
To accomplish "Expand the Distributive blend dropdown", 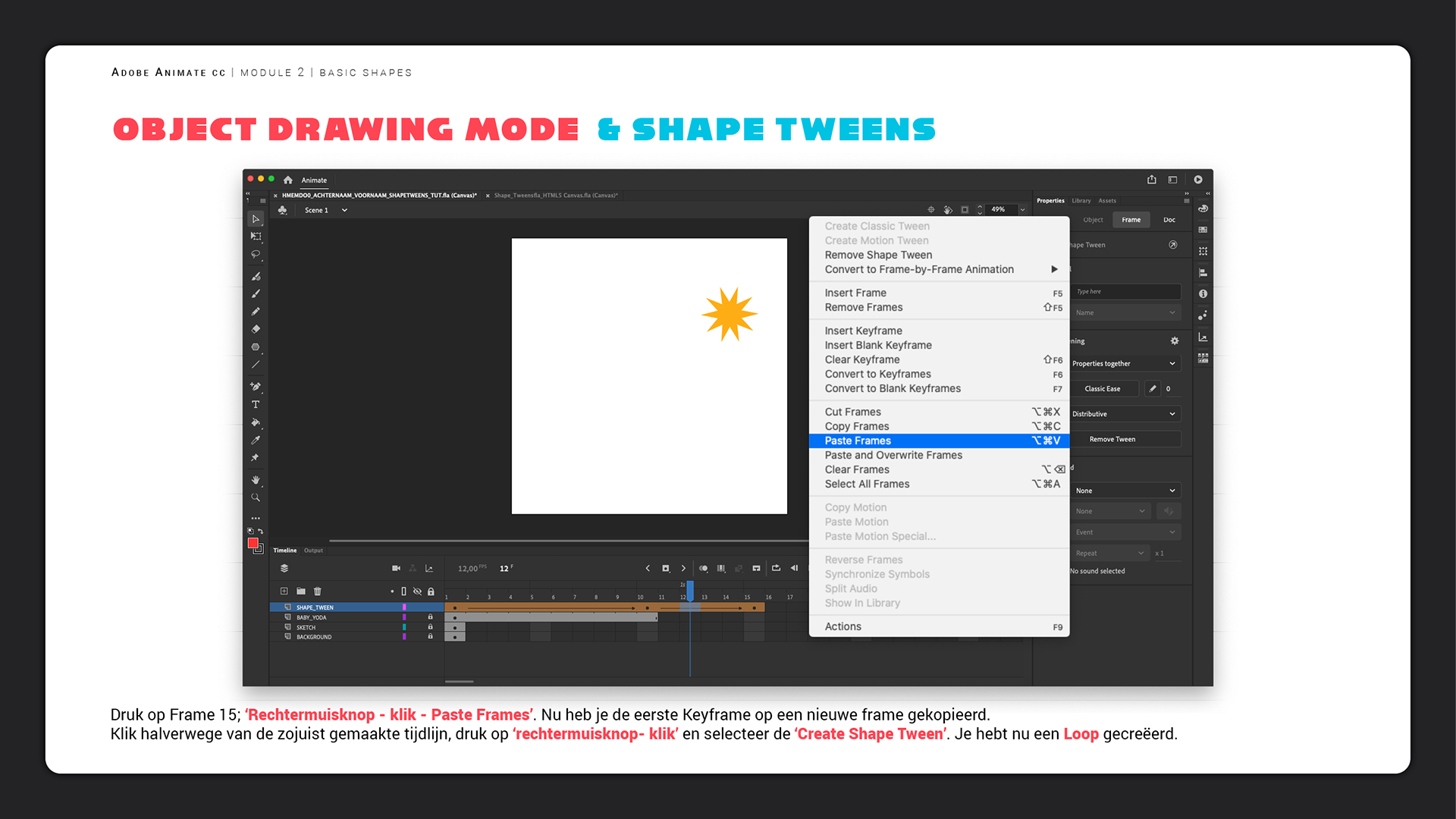I will click(1123, 414).
